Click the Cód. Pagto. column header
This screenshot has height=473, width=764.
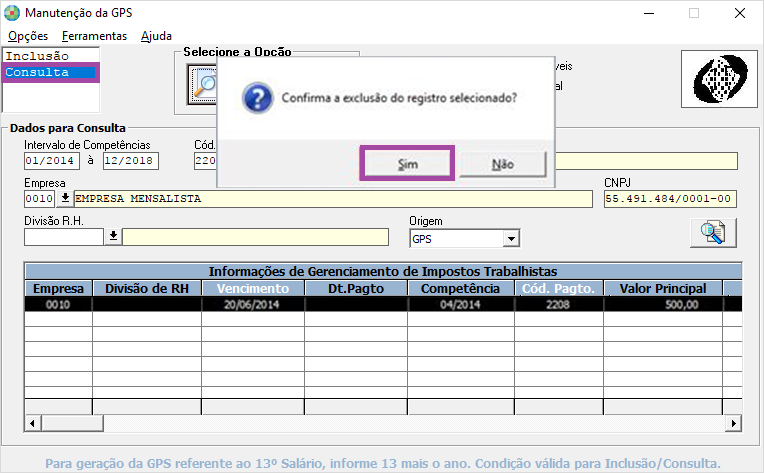coord(558,288)
